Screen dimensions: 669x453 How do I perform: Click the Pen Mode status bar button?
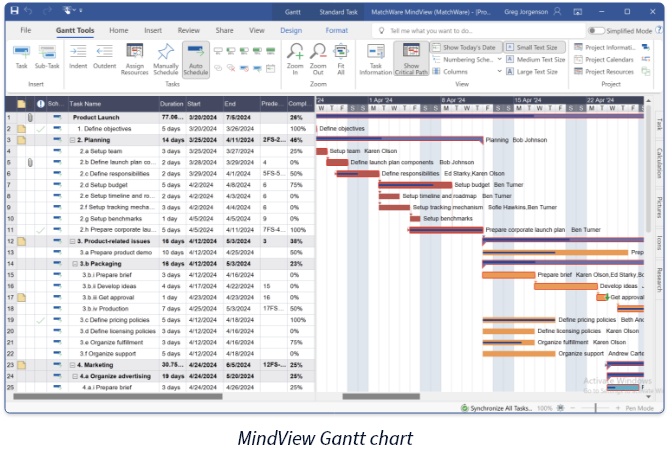pyautogui.click(x=640, y=408)
